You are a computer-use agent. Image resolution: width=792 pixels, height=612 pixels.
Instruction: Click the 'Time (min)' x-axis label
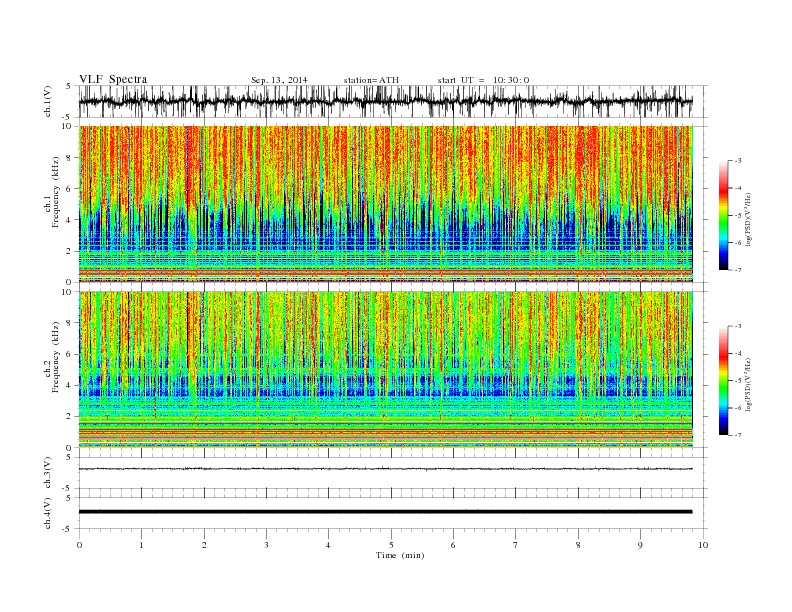[x=400, y=555]
